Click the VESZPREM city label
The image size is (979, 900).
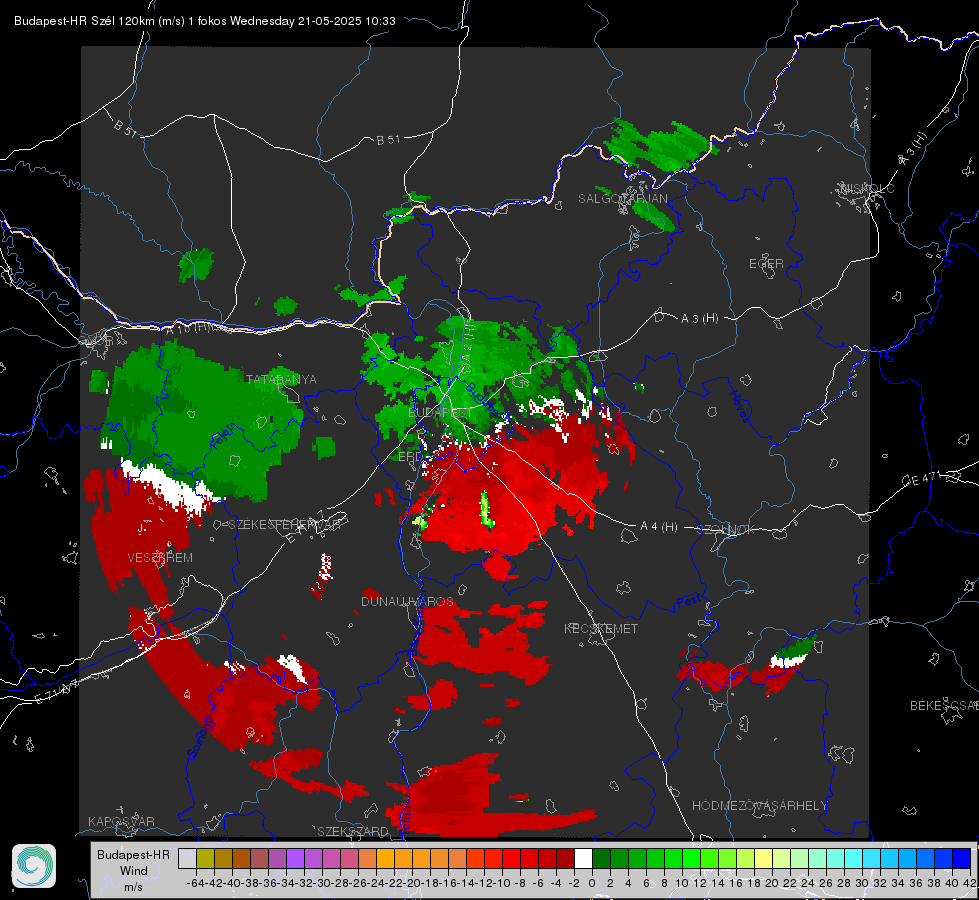[x=160, y=557]
